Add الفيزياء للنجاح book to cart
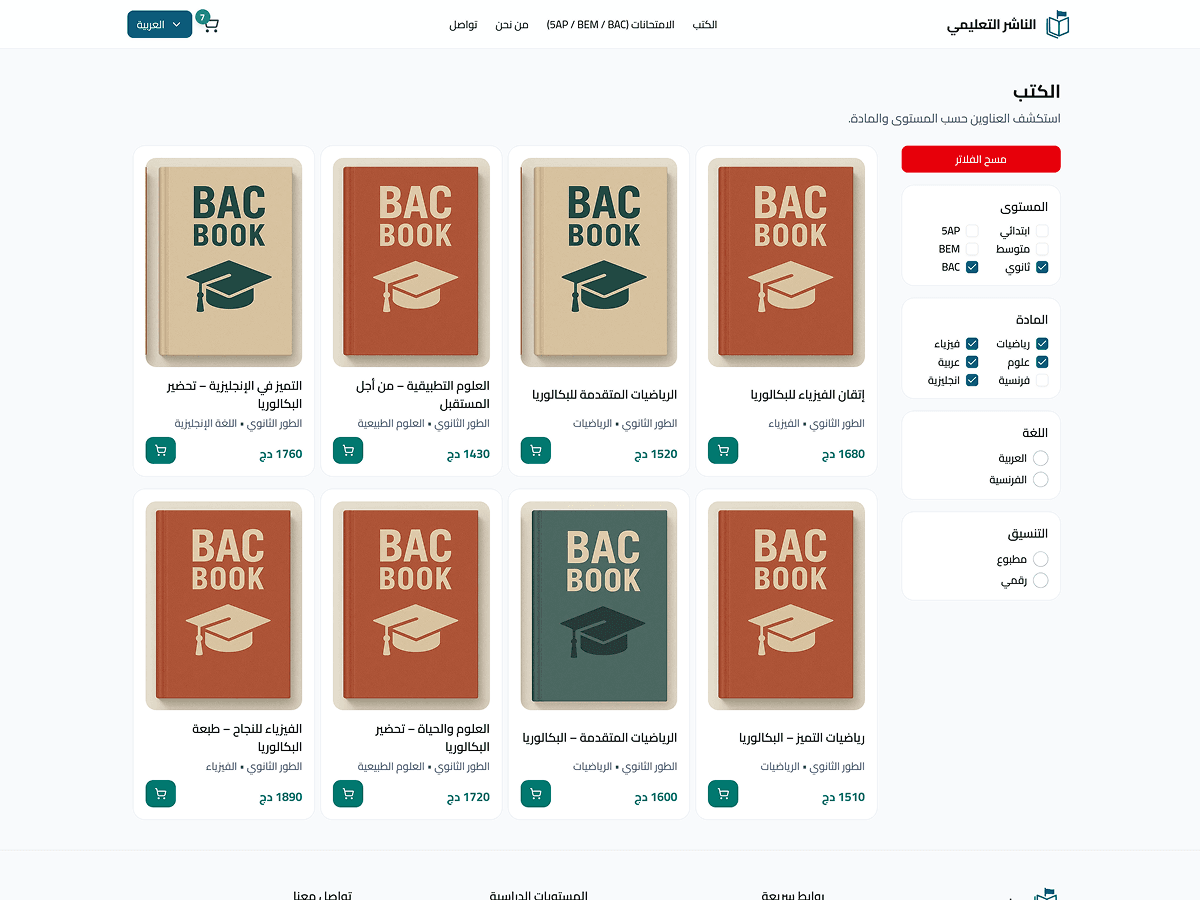The height and width of the screenshot is (900, 1200). [161, 794]
